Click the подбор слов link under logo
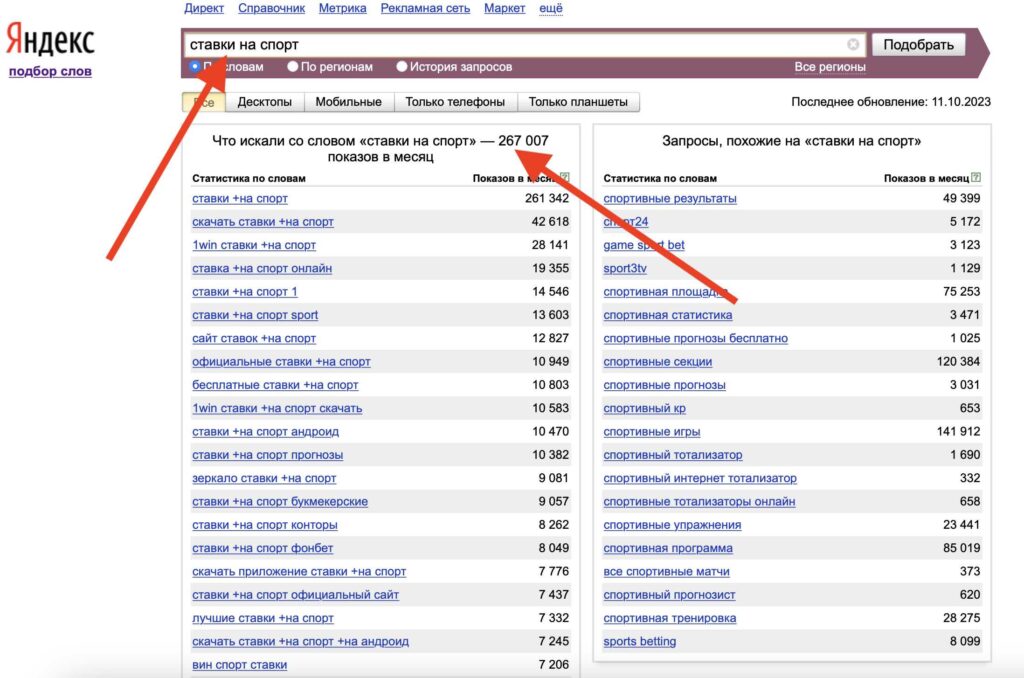Screen dimensions: 1024x678 click(50, 71)
